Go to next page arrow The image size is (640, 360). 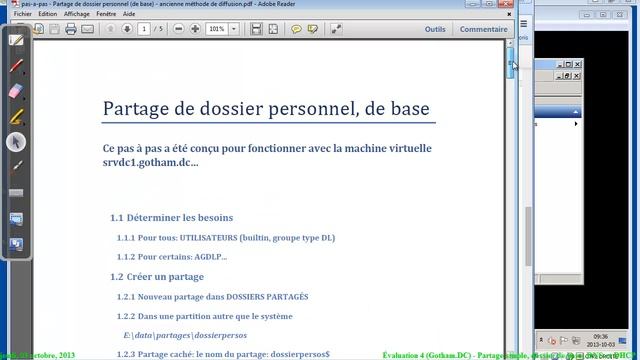(x=127, y=29)
